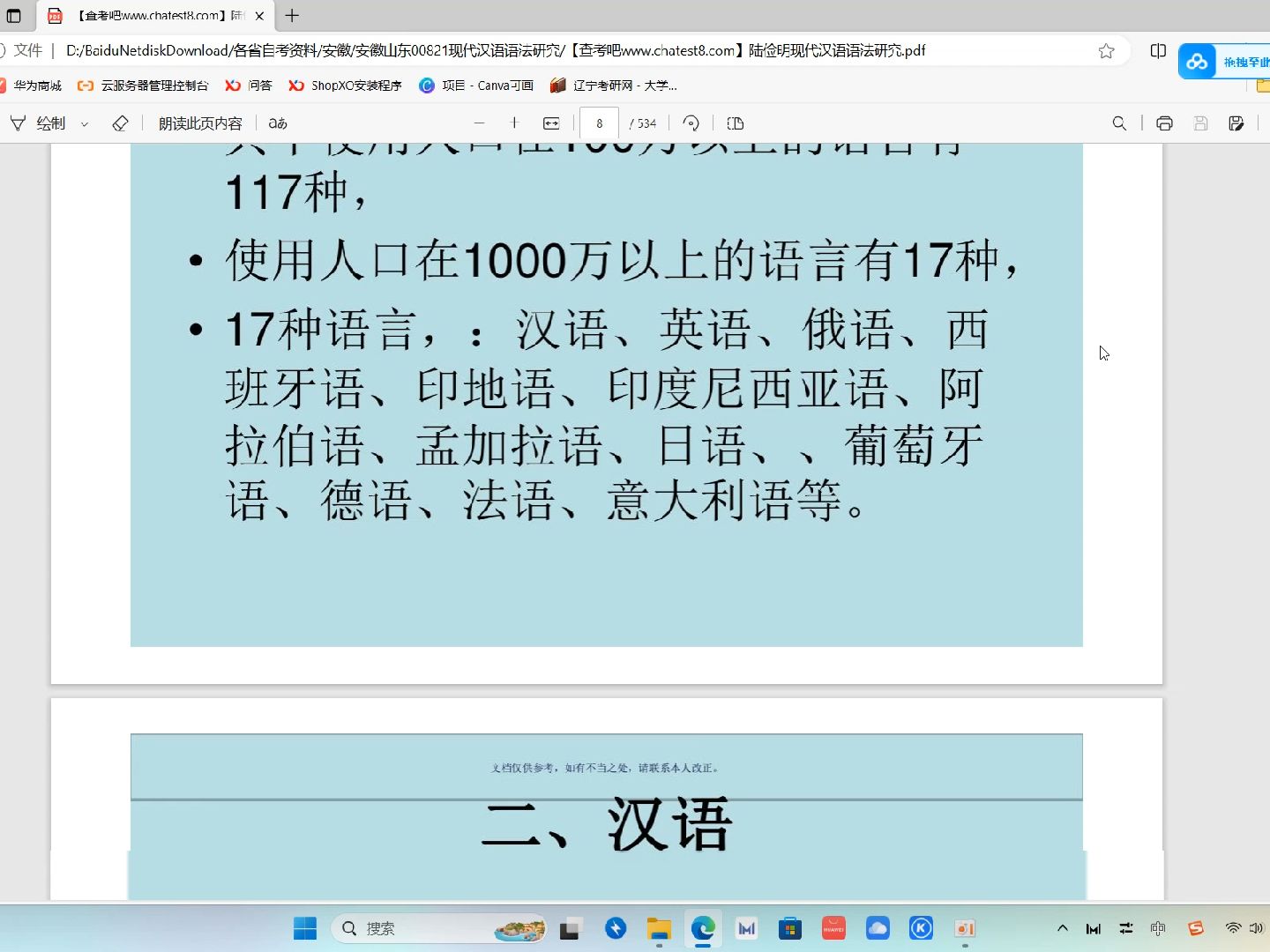Rotate the PDF page
Image resolution: width=1270 pixels, height=952 pixels.
[x=691, y=123]
